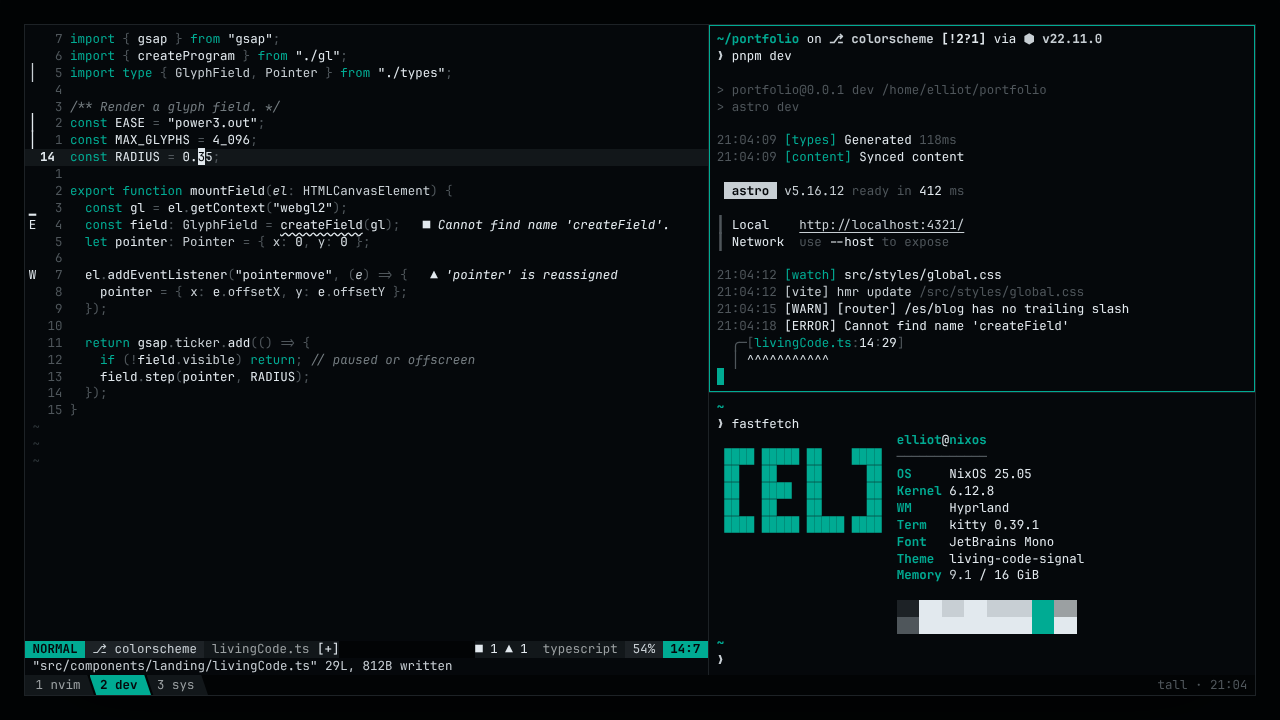Image resolution: width=1280 pixels, height=720 pixels.
Task: Click the prompt chevron before pnpm dev
Action: click(x=720, y=56)
